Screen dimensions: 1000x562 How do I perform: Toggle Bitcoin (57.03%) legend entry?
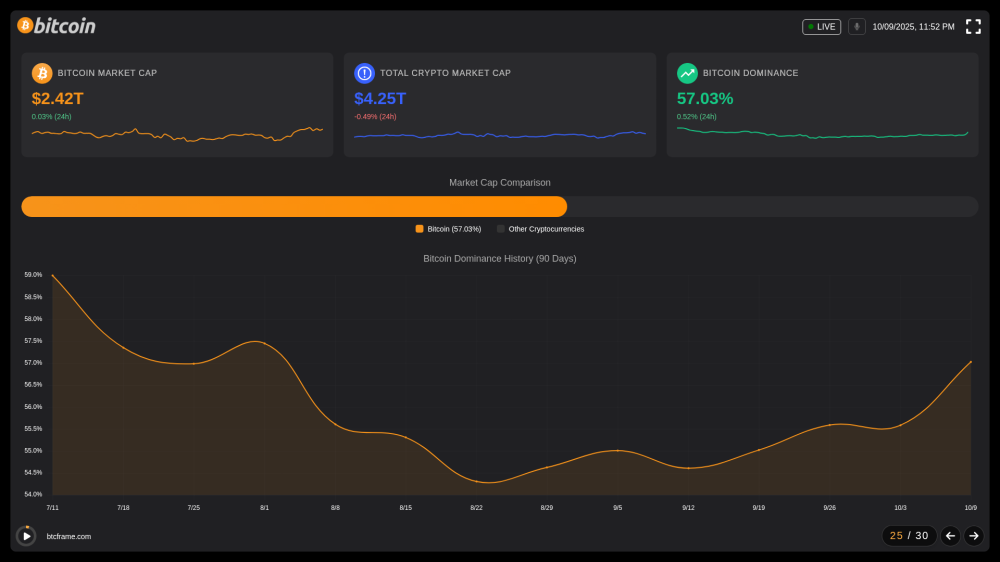click(448, 229)
